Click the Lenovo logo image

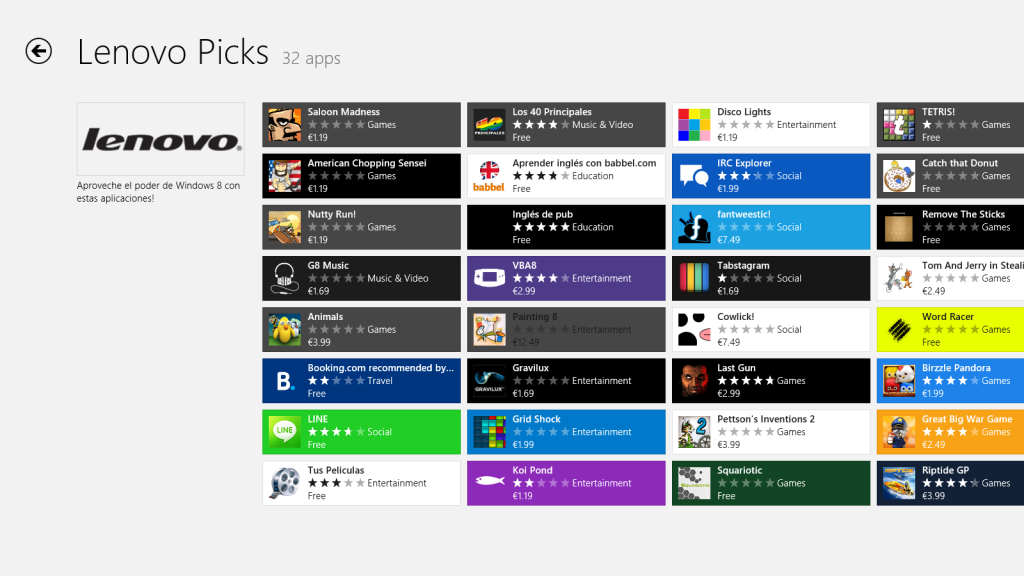161,138
